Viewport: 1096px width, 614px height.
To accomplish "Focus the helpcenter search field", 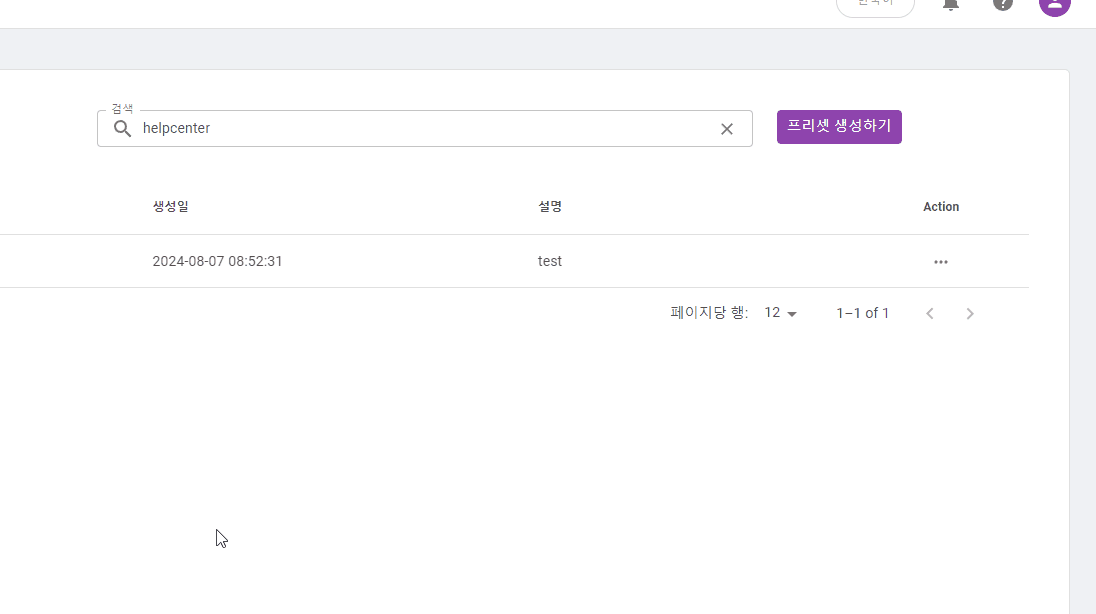I will pyautogui.click(x=425, y=129).
